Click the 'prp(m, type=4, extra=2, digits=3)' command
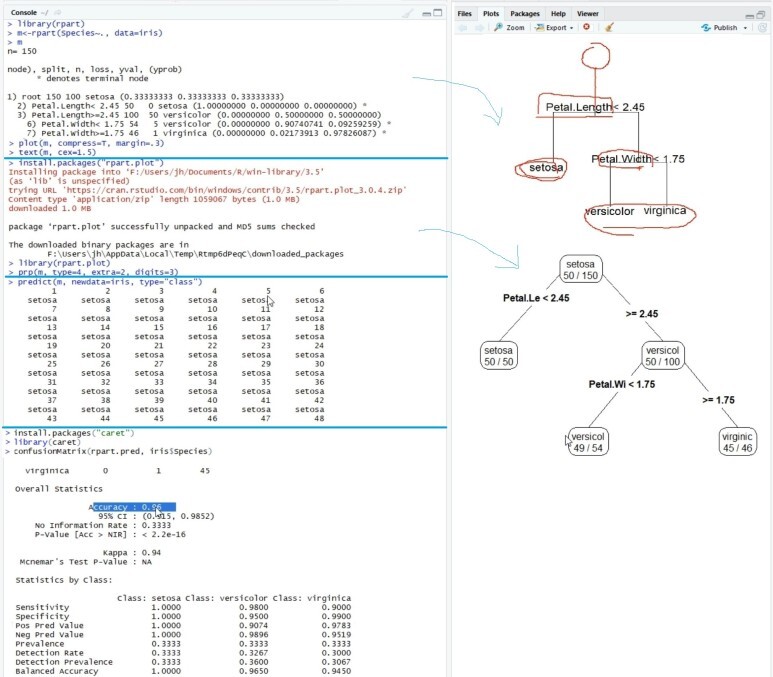Image resolution: width=773 pixels, height=677 pixels. click(94, 272)
